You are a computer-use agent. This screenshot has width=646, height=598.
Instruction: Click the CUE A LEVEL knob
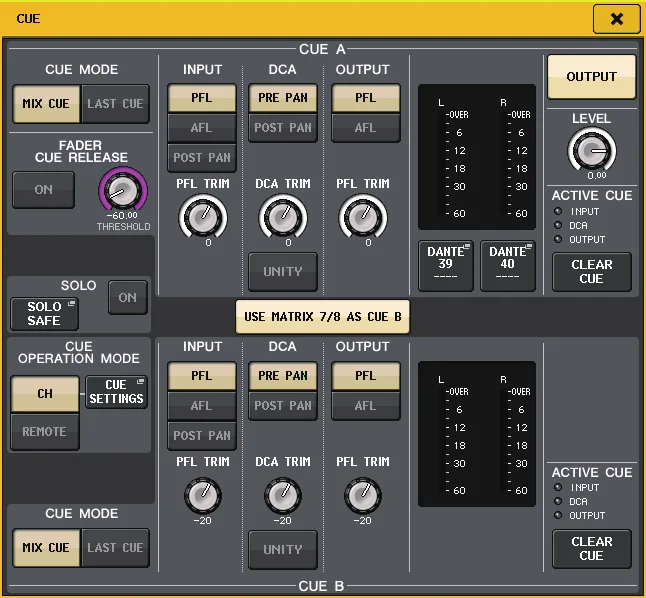[592, 150]
